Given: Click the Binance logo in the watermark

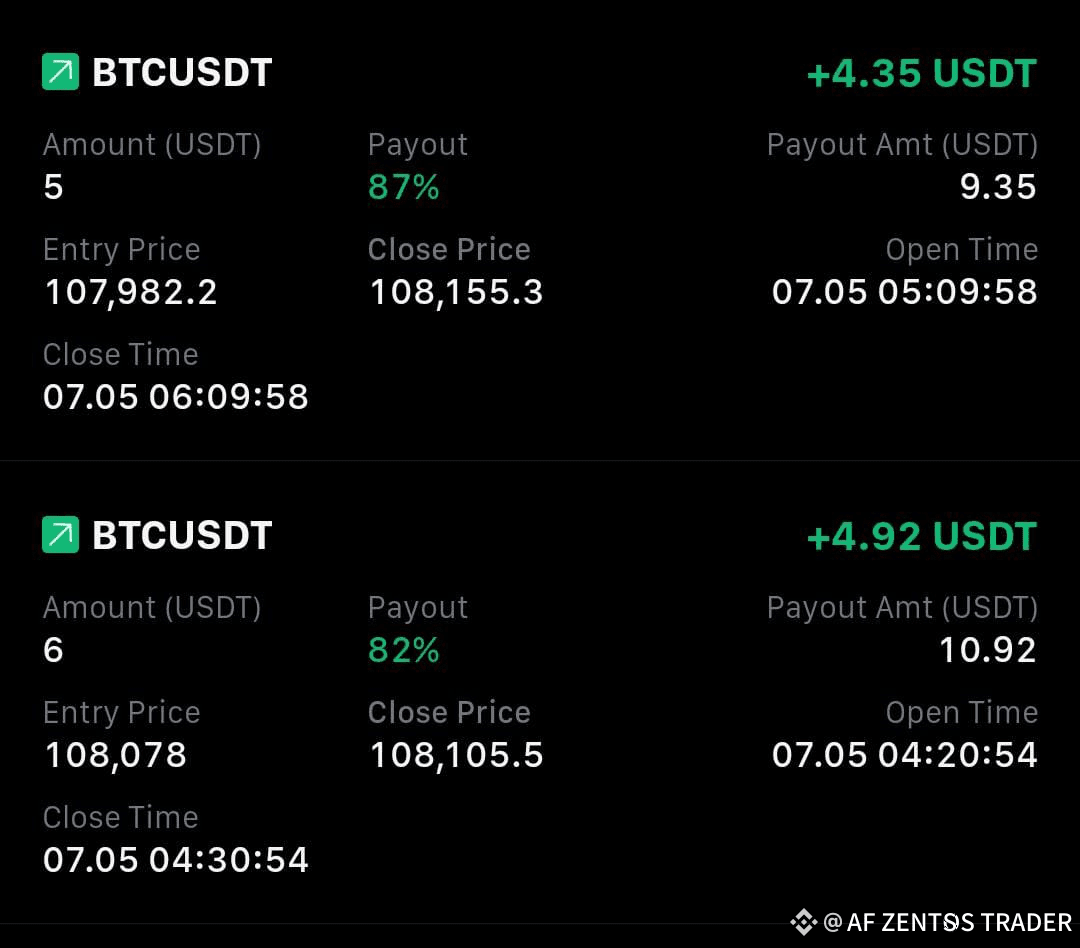Looking at the screenshot, I should tap(803, 922).
